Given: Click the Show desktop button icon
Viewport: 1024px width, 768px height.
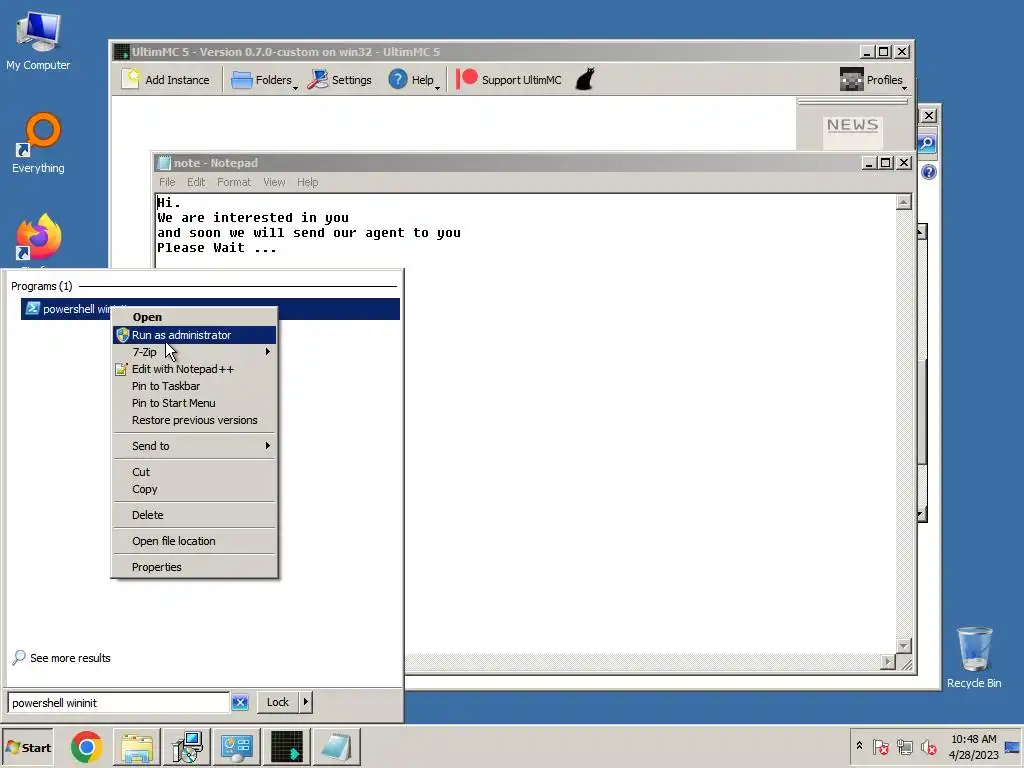Looking at the screenshot, I should [x=1012, y=747].
